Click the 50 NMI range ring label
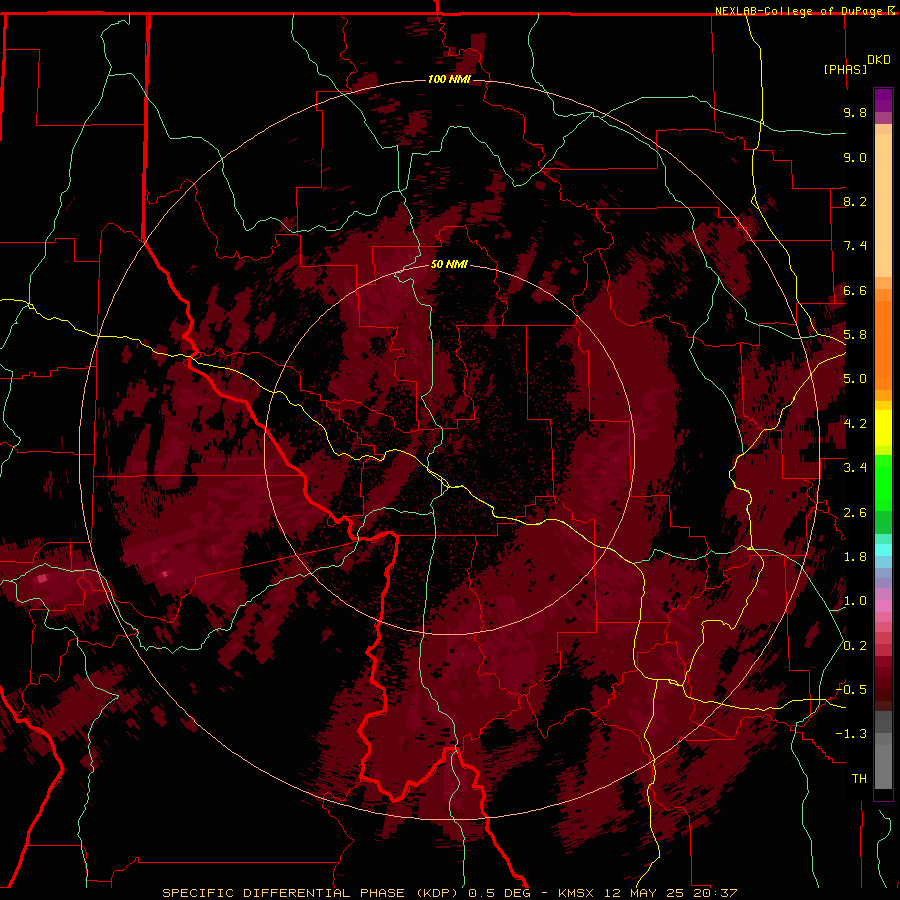The height and width of the screenshot is (900, 900). (x=449, y=264)
